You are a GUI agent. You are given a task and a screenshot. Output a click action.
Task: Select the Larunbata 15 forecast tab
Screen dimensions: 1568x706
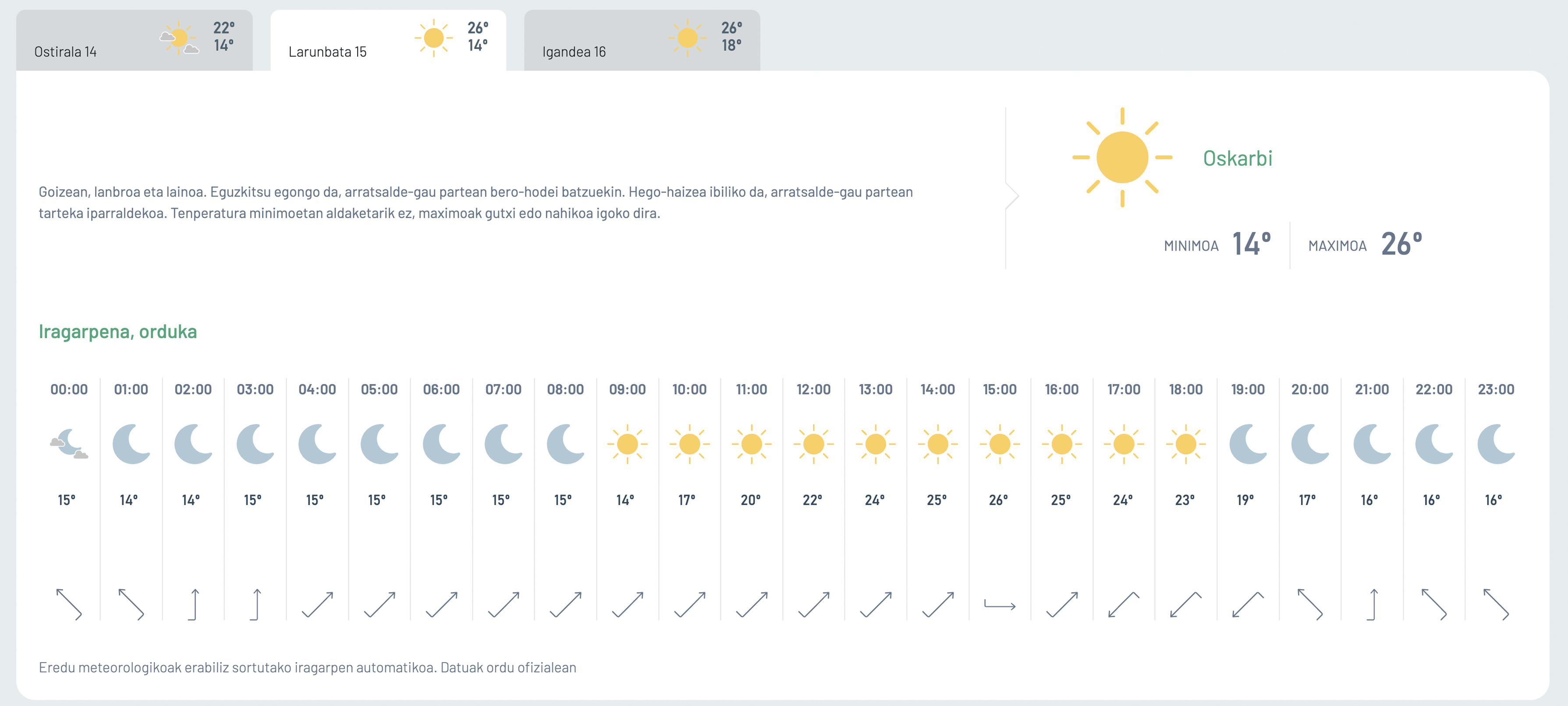[x=388, y=40]
